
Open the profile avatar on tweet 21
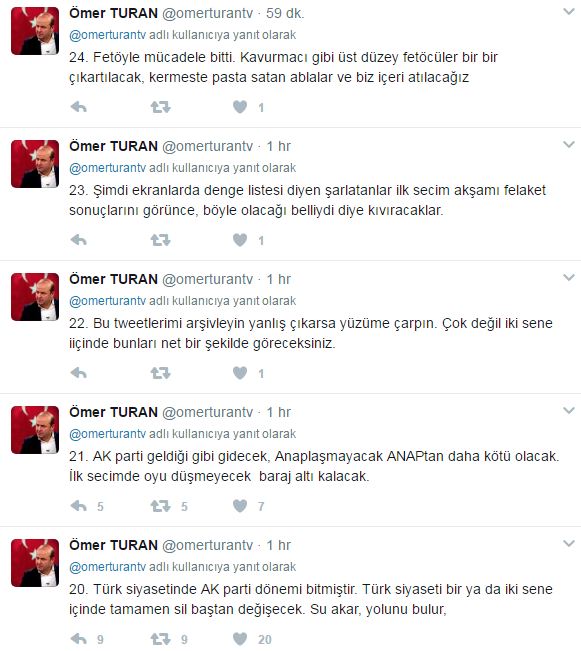tap(35, 430)
